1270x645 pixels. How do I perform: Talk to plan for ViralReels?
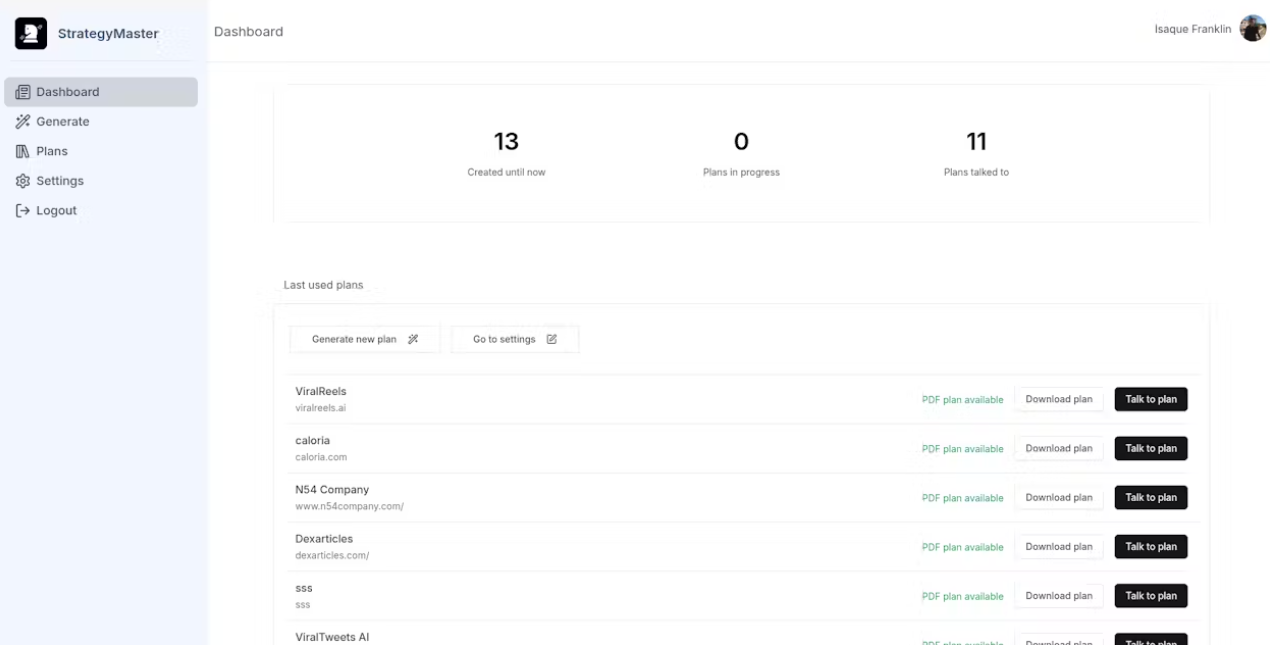1151,399
